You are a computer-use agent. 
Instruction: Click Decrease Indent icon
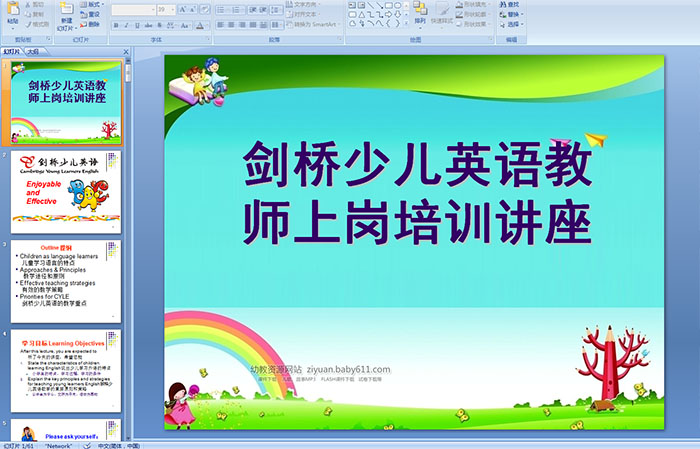click(253, 9)
